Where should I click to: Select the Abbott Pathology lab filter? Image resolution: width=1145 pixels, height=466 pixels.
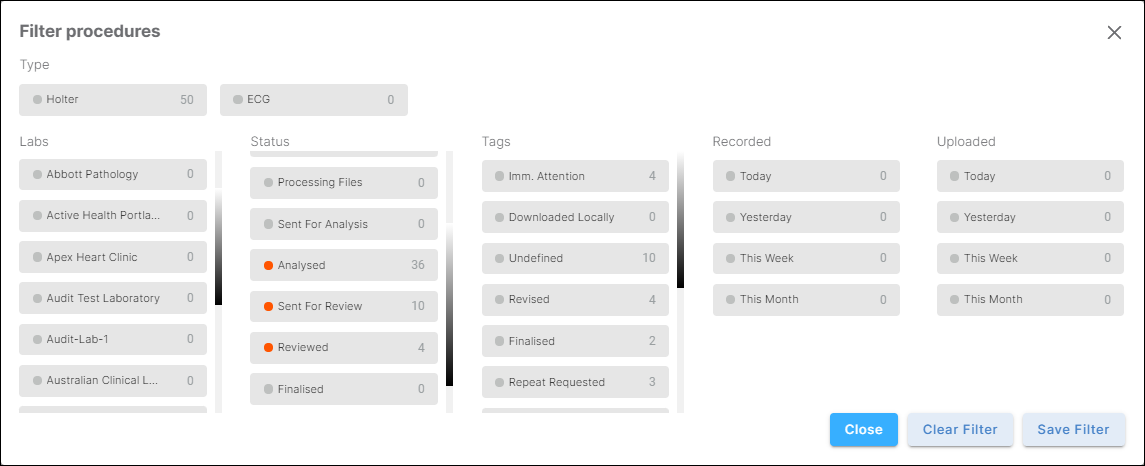pyautogui.click(x=113, y=174)
